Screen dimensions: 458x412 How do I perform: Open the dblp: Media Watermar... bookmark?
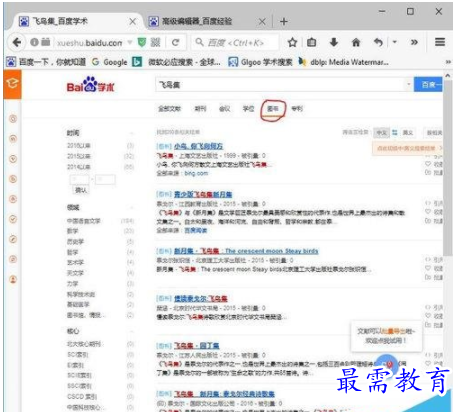pyautogui.click(x=343, y=62)
